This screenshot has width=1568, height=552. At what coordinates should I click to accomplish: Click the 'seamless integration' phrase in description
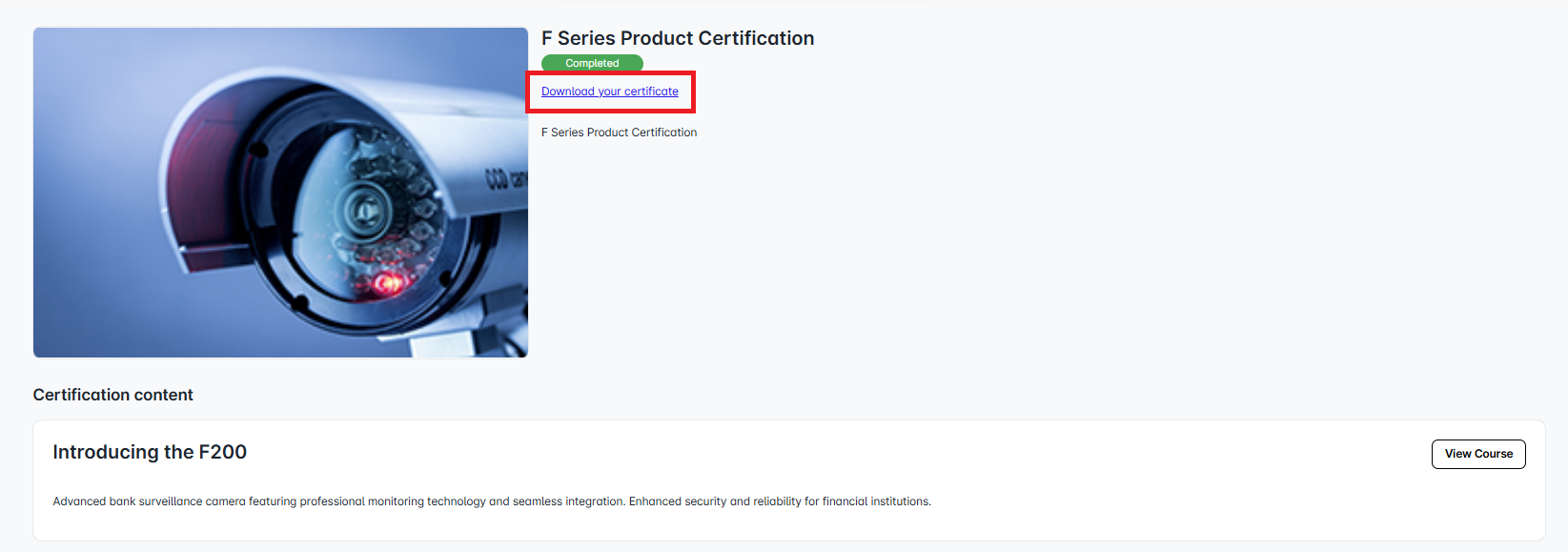pyautogui.click(x=568, y=501)
